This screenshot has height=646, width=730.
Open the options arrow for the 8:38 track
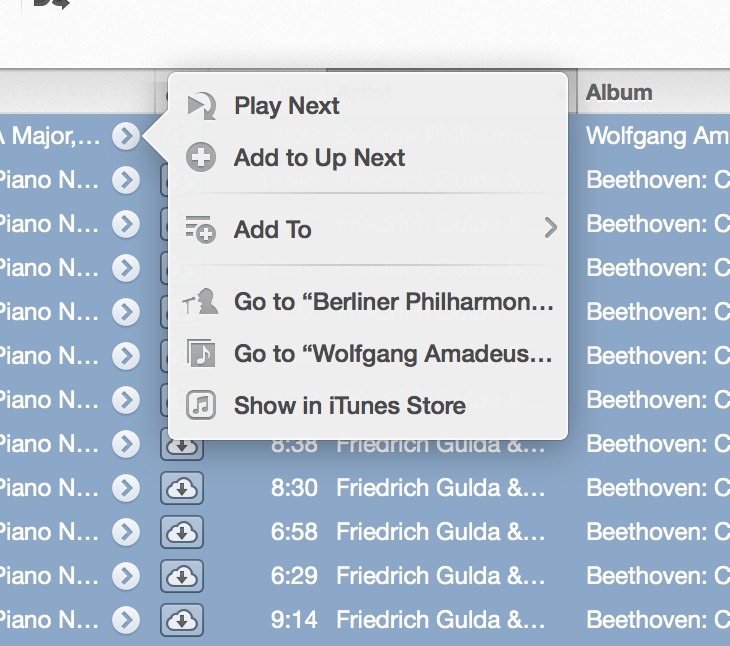(125, 444)
